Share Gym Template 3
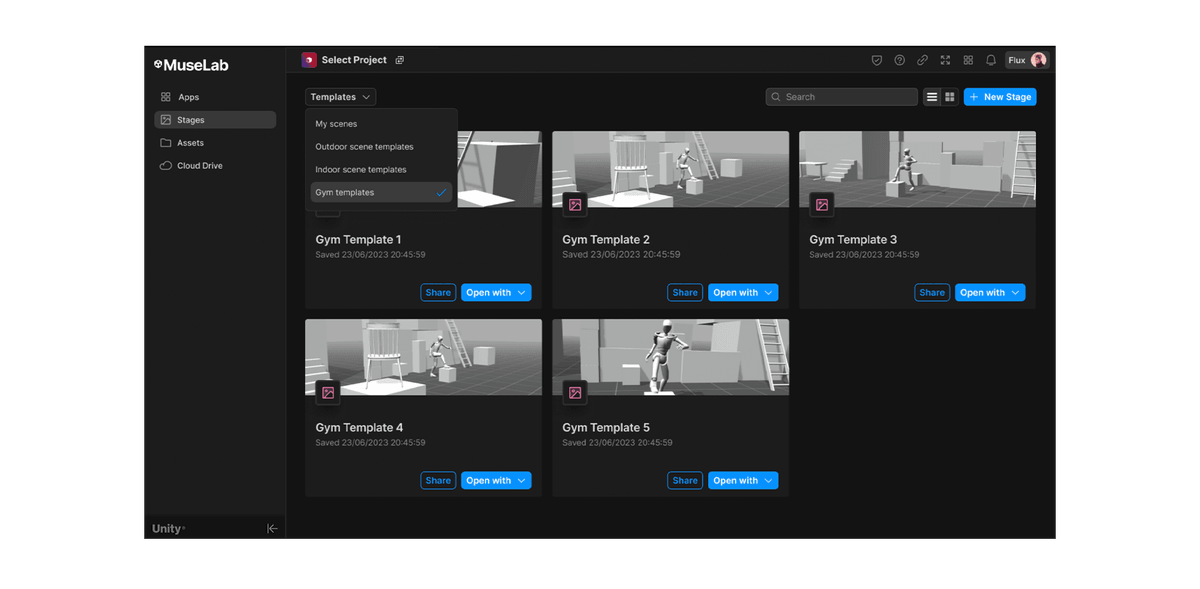Viewport: 1200px width, 589px height. tap(932, 293)
